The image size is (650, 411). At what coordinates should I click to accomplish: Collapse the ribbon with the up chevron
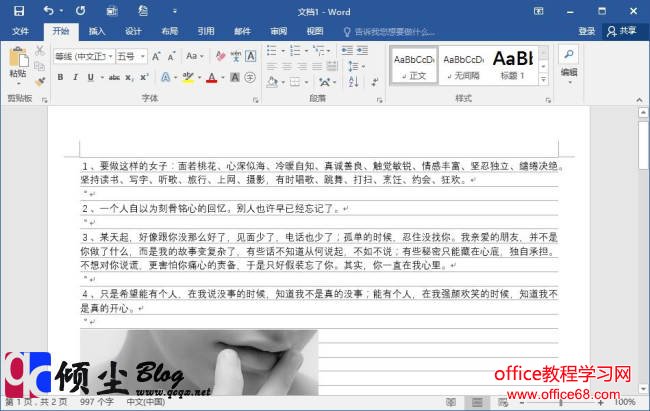pyautogui.click(x=639, y=100)
